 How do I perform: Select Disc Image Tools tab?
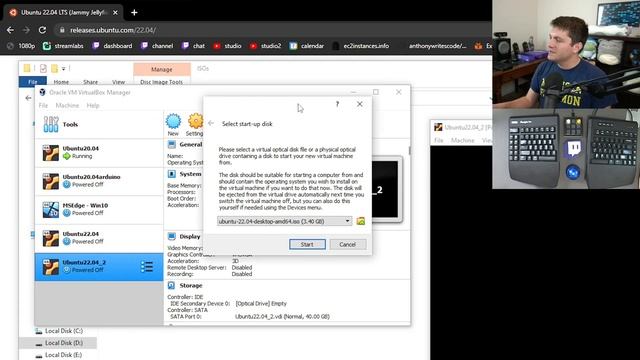click(162, 82)
